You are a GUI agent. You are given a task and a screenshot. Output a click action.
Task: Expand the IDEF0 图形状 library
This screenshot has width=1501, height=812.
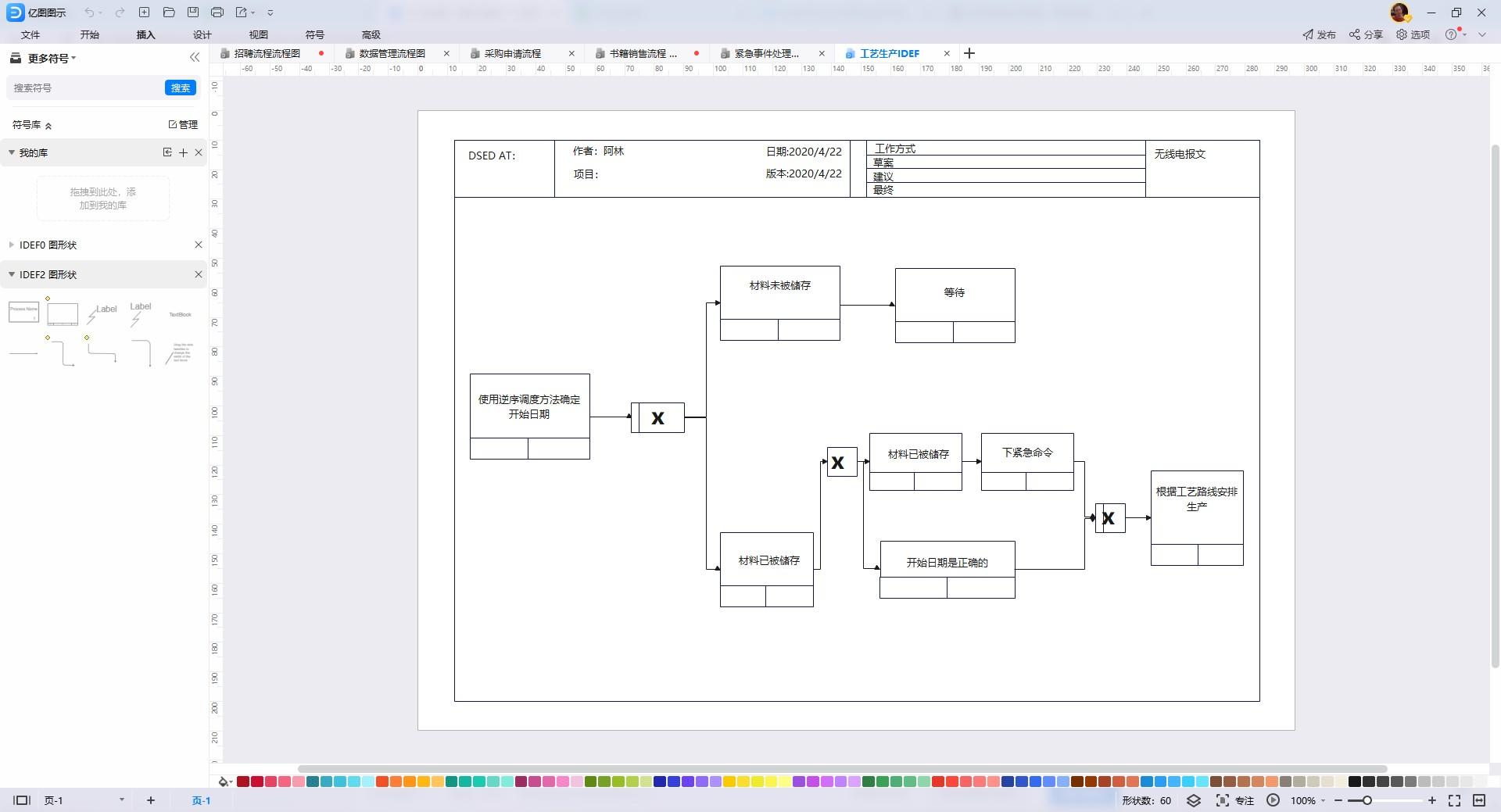point(48,245)
